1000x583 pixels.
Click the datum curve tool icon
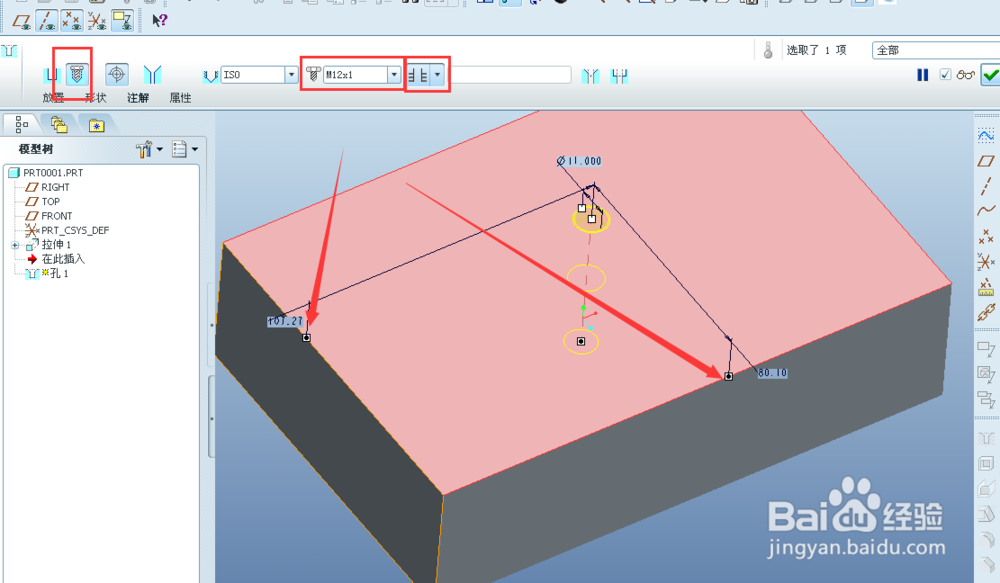[986, 210]
